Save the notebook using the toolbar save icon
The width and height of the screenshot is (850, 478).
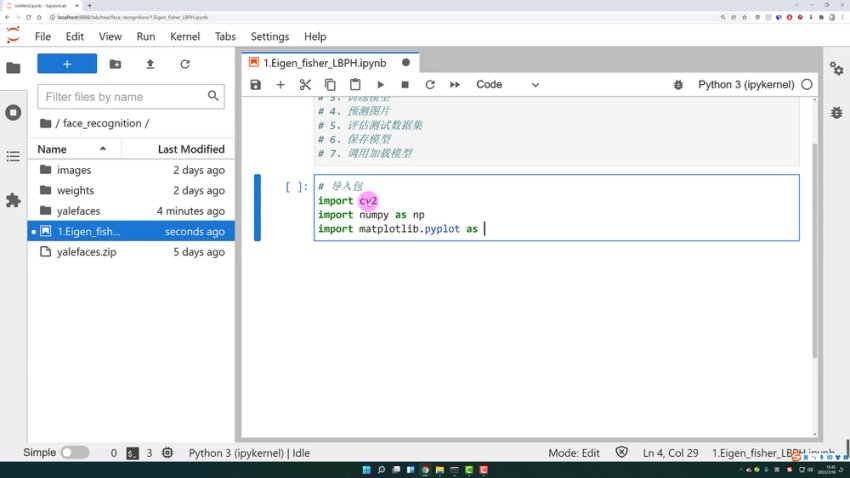coord(256,85)
